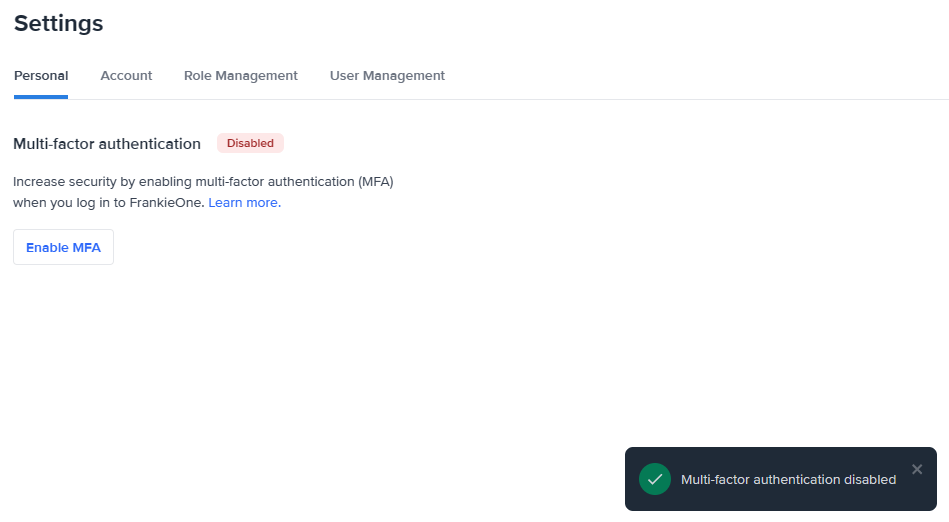Go to the User Management tab

(387, 76)
